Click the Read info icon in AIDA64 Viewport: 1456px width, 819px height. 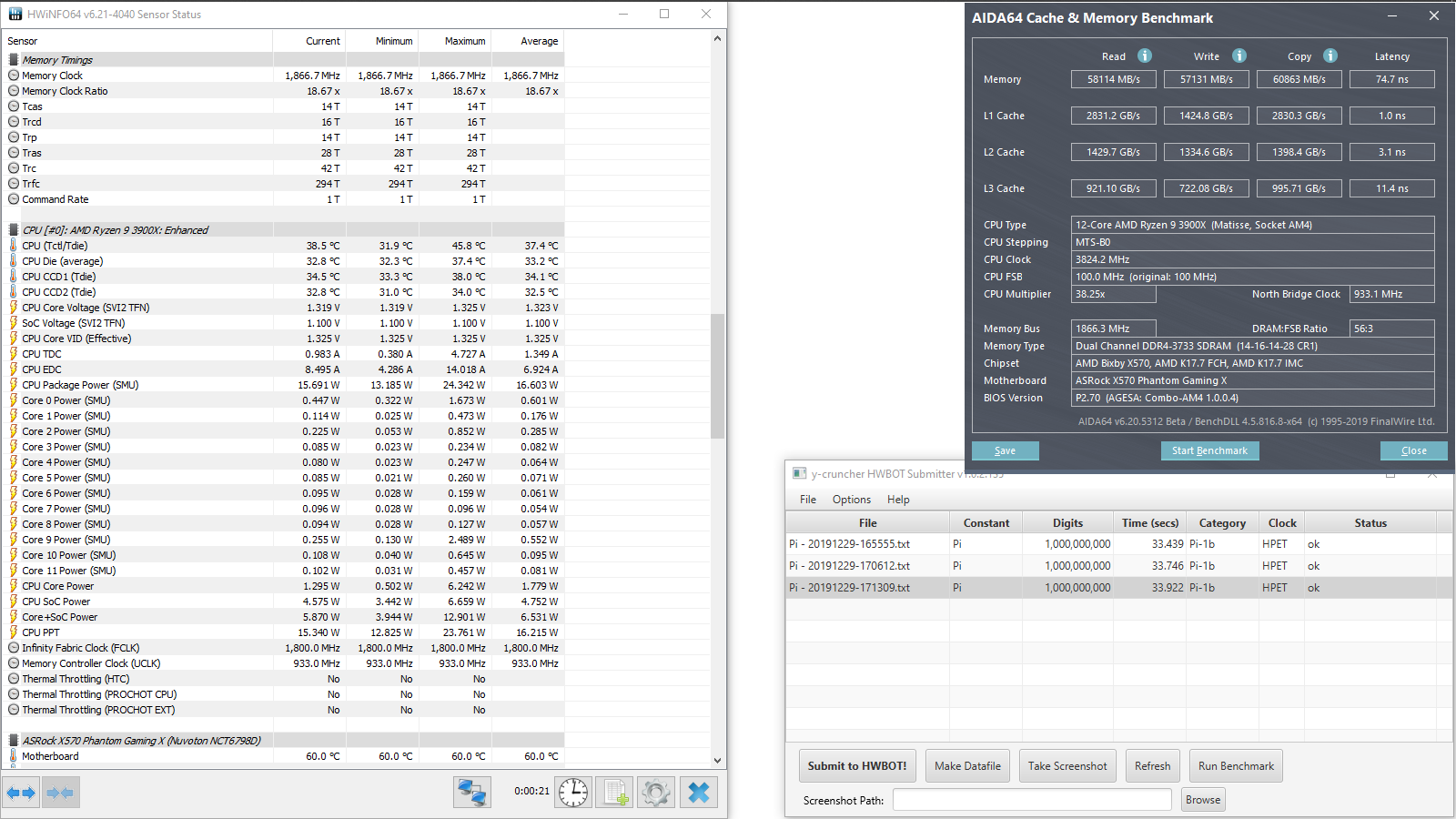[1145, 56]
